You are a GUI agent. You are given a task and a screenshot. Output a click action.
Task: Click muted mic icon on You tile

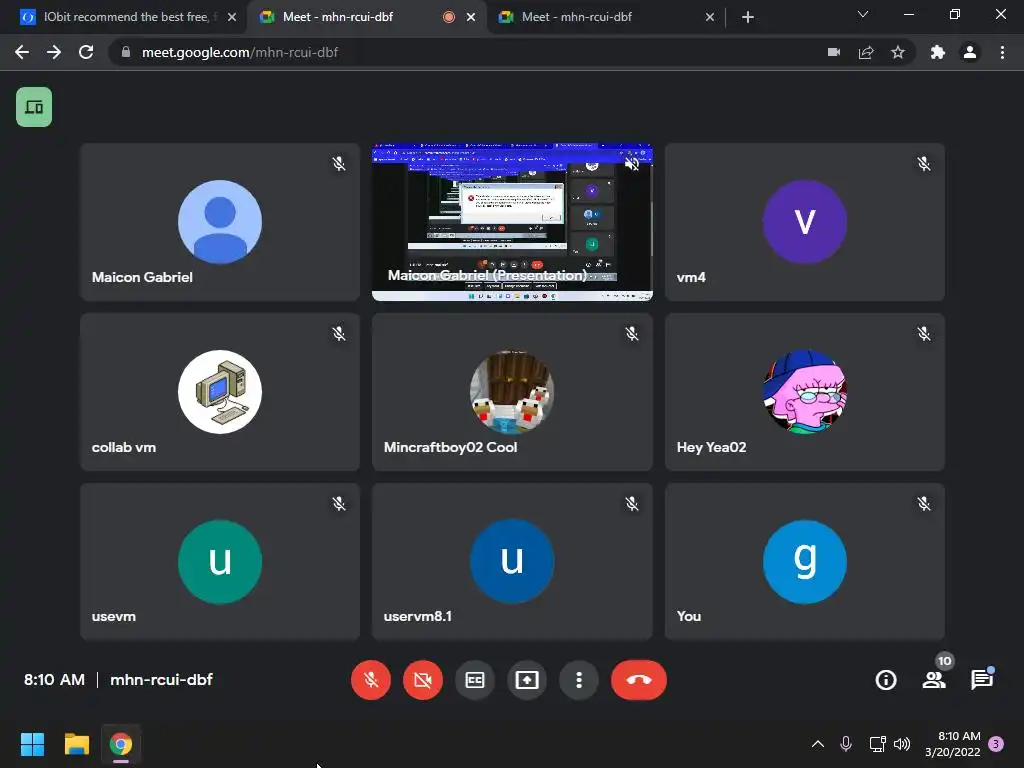coord(924,504)
